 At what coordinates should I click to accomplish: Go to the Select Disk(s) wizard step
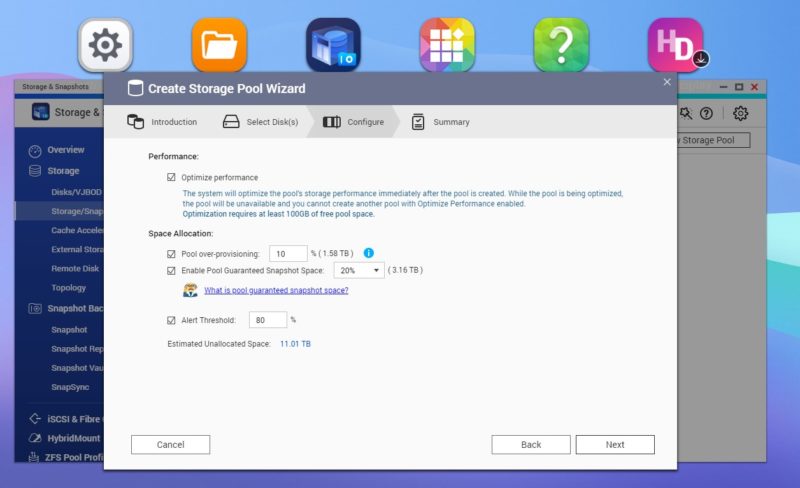coord(260,122)
